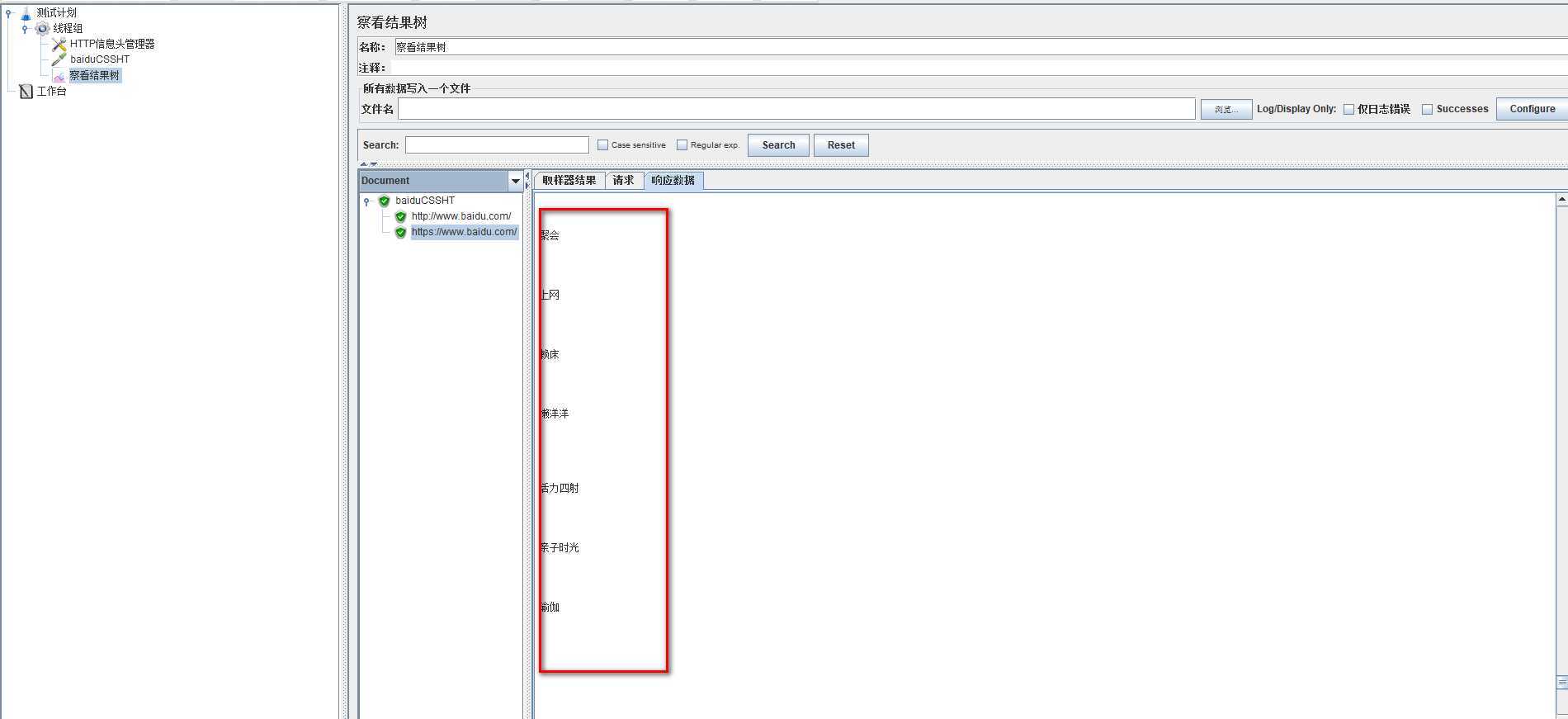Click the response pane scrollbar up arrow
The image size is (1568, 719).
1561,200
